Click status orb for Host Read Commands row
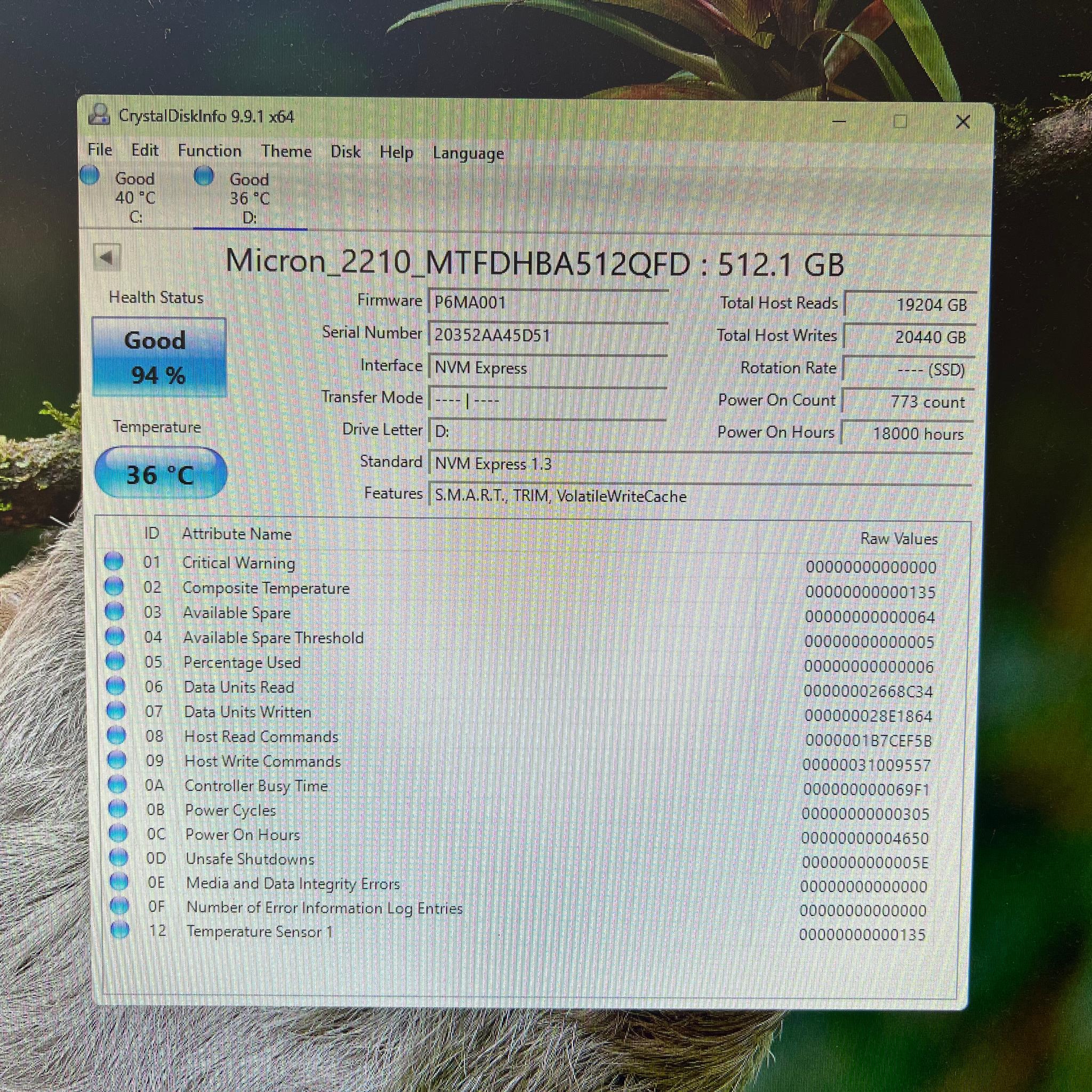1092x1092 pixels. 116,735
